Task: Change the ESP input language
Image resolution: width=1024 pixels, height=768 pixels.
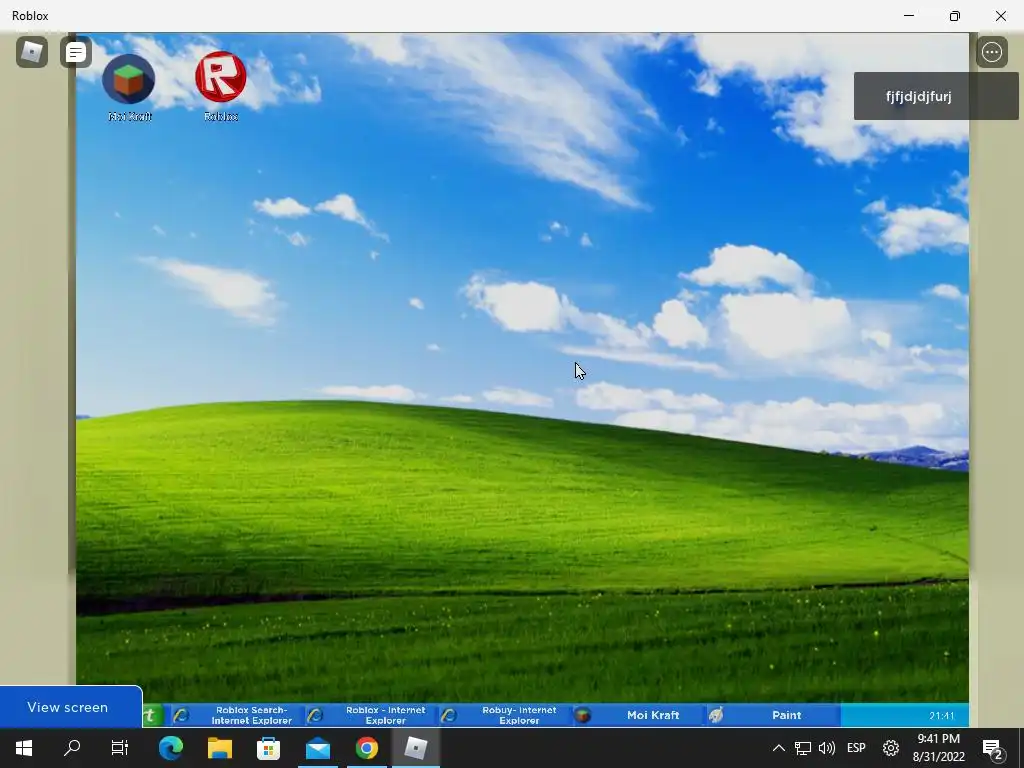Action: point(856,748)
